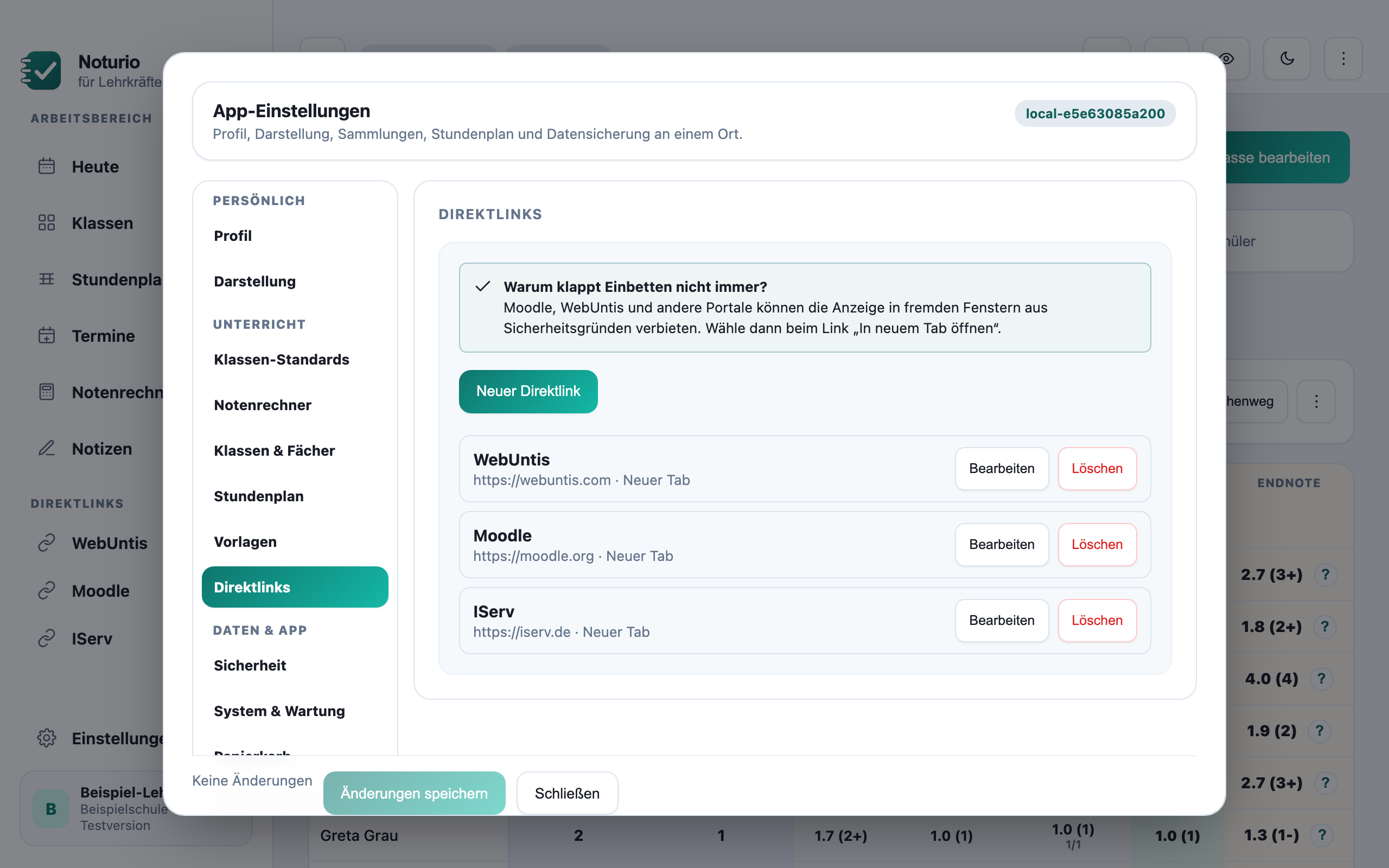
Task: Click the 'Warum klappt Einbetten nicht immer?' heading
Action: [635, 286]
